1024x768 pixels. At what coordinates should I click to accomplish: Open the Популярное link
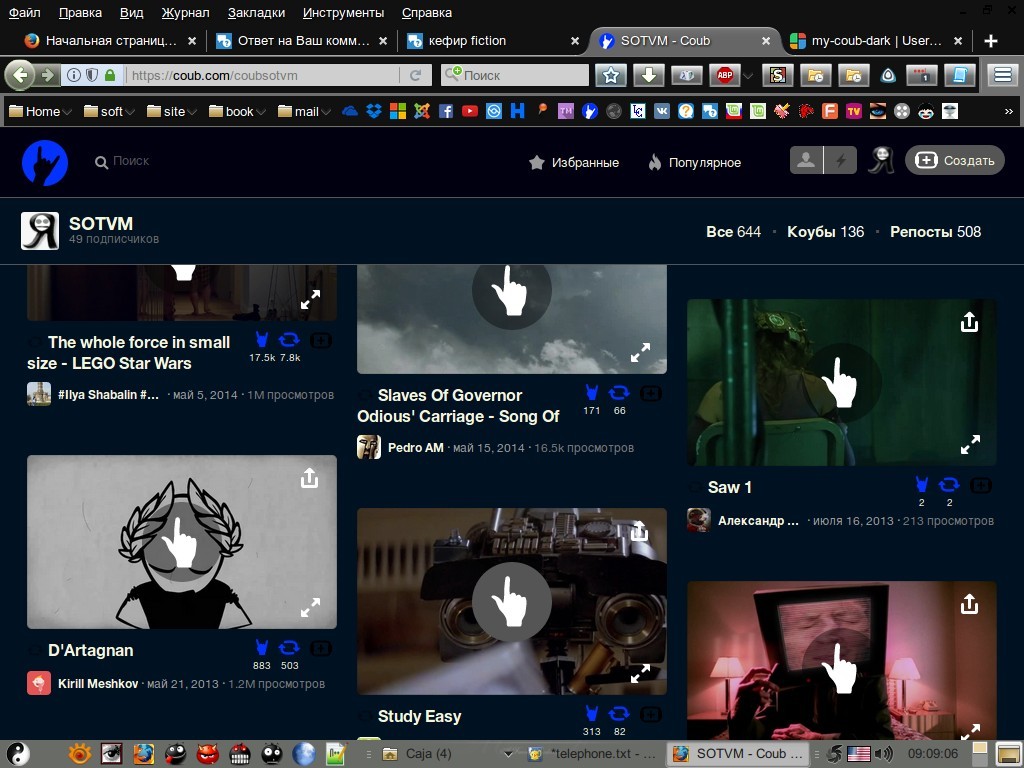click(x=694, y=162)
